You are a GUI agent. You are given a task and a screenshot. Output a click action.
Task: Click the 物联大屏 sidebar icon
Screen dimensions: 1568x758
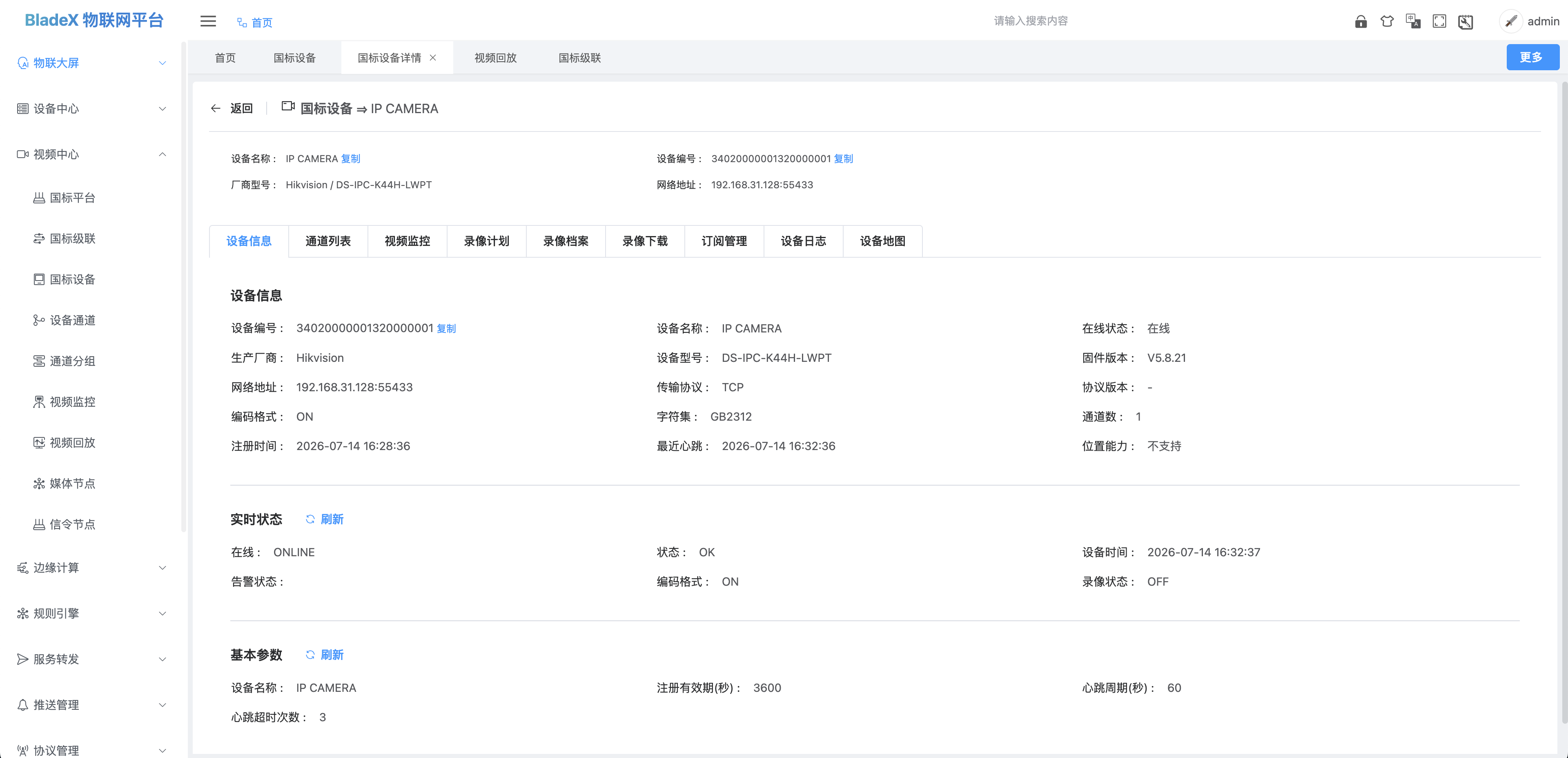pyautogui.click(x=22, y=63)
